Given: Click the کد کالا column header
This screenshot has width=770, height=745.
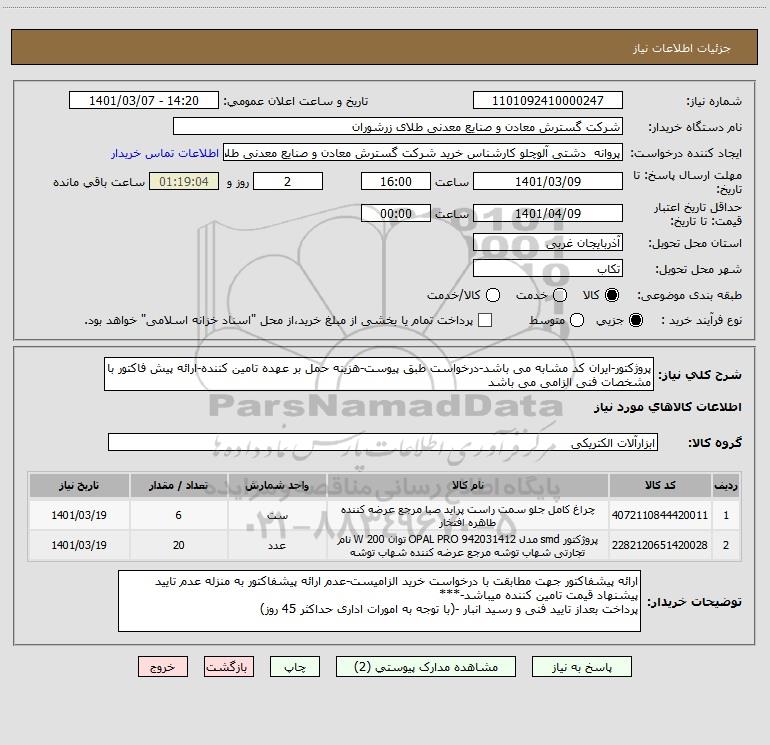Looking at the screenshot, I should point(660,485).
